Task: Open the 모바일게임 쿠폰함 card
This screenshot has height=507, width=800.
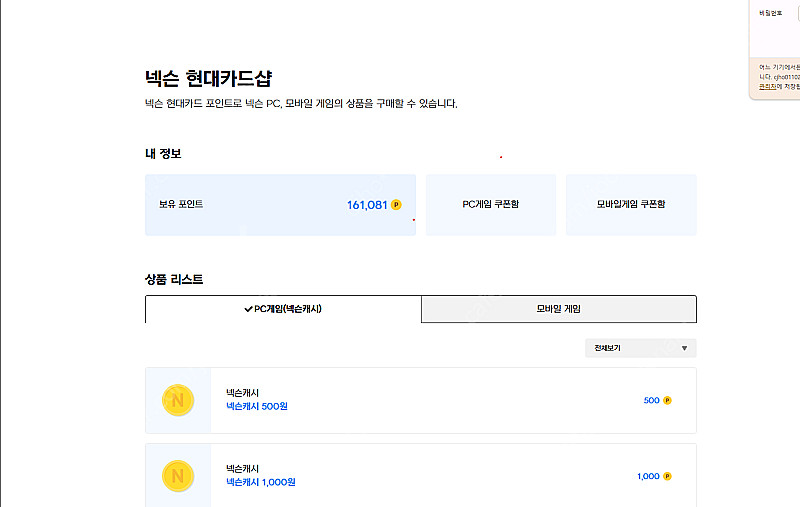Action: pyautogui.click(x=631, y=205)
